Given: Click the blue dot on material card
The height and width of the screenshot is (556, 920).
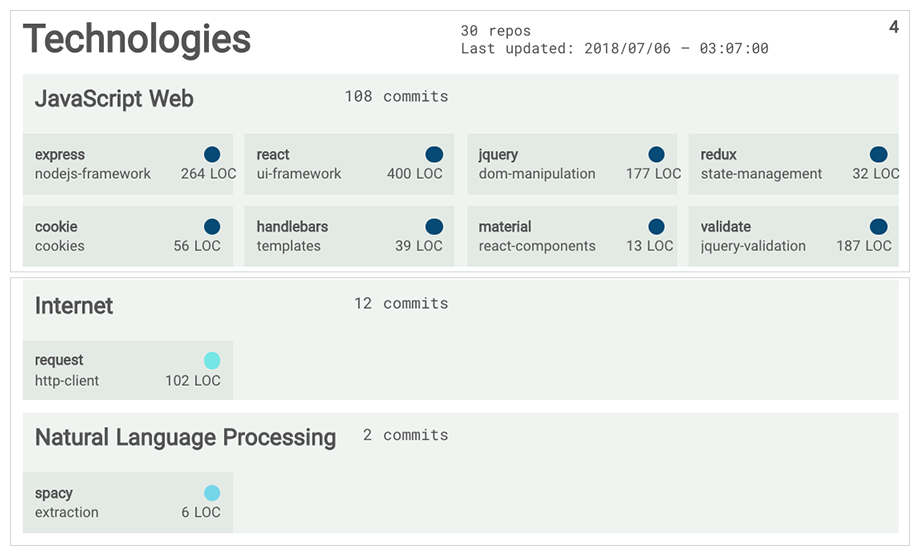Looking at the screenshot, I should click(x=656, y=227).
